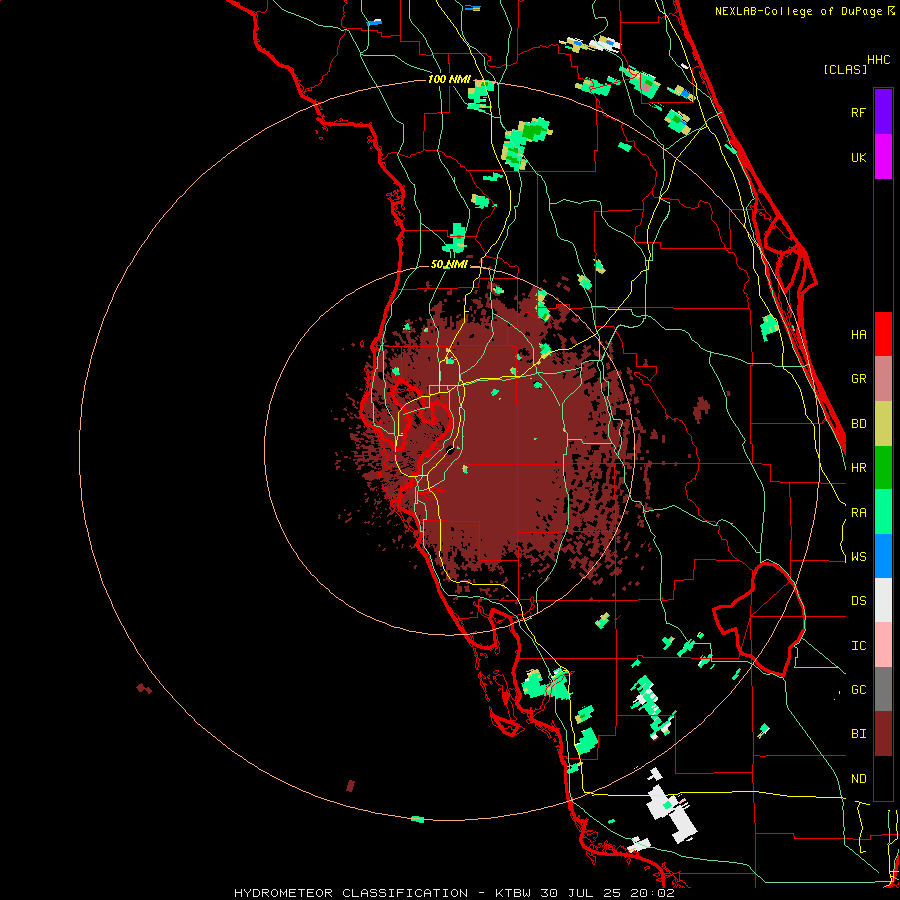This screenshot has height=900, width=900.
Task: Click the 100 NMI range ring label
Action: point(449,79)
